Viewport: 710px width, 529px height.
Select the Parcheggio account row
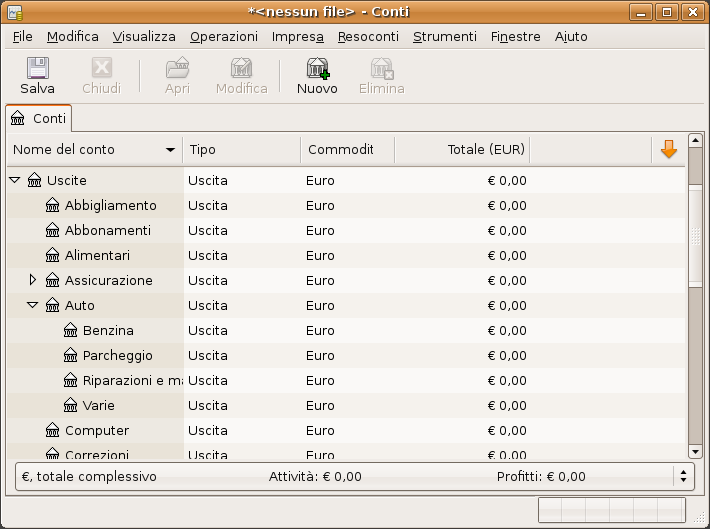click(x=117, y=356)
